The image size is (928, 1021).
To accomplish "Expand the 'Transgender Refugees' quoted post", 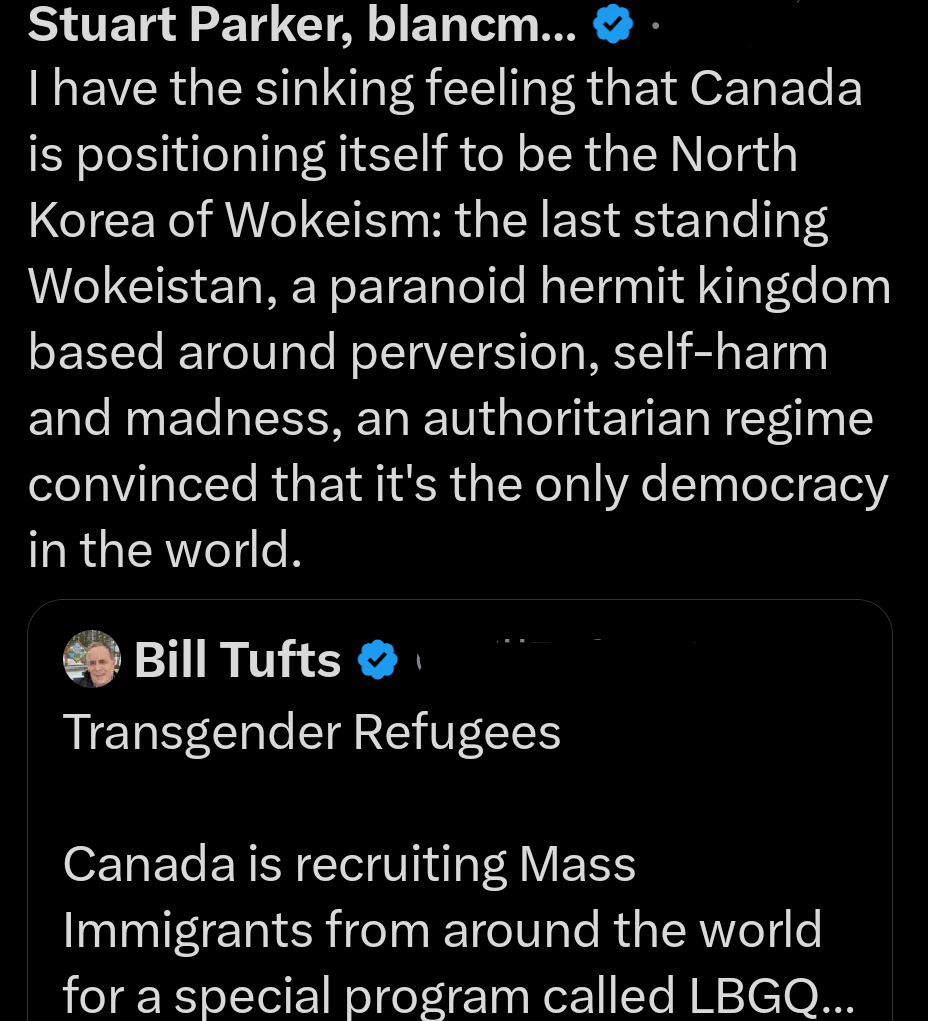I will [x=311, y=731].
